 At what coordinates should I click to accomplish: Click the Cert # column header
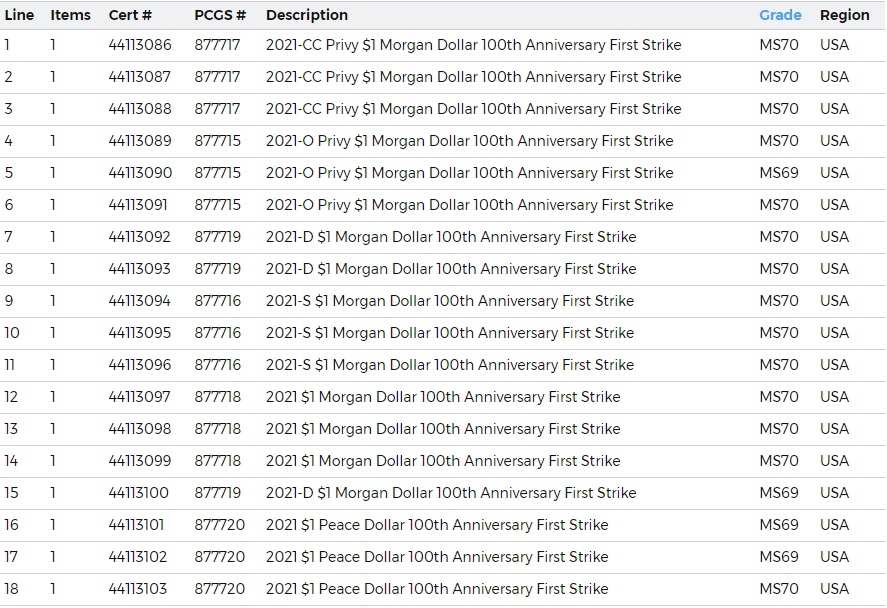130,15
